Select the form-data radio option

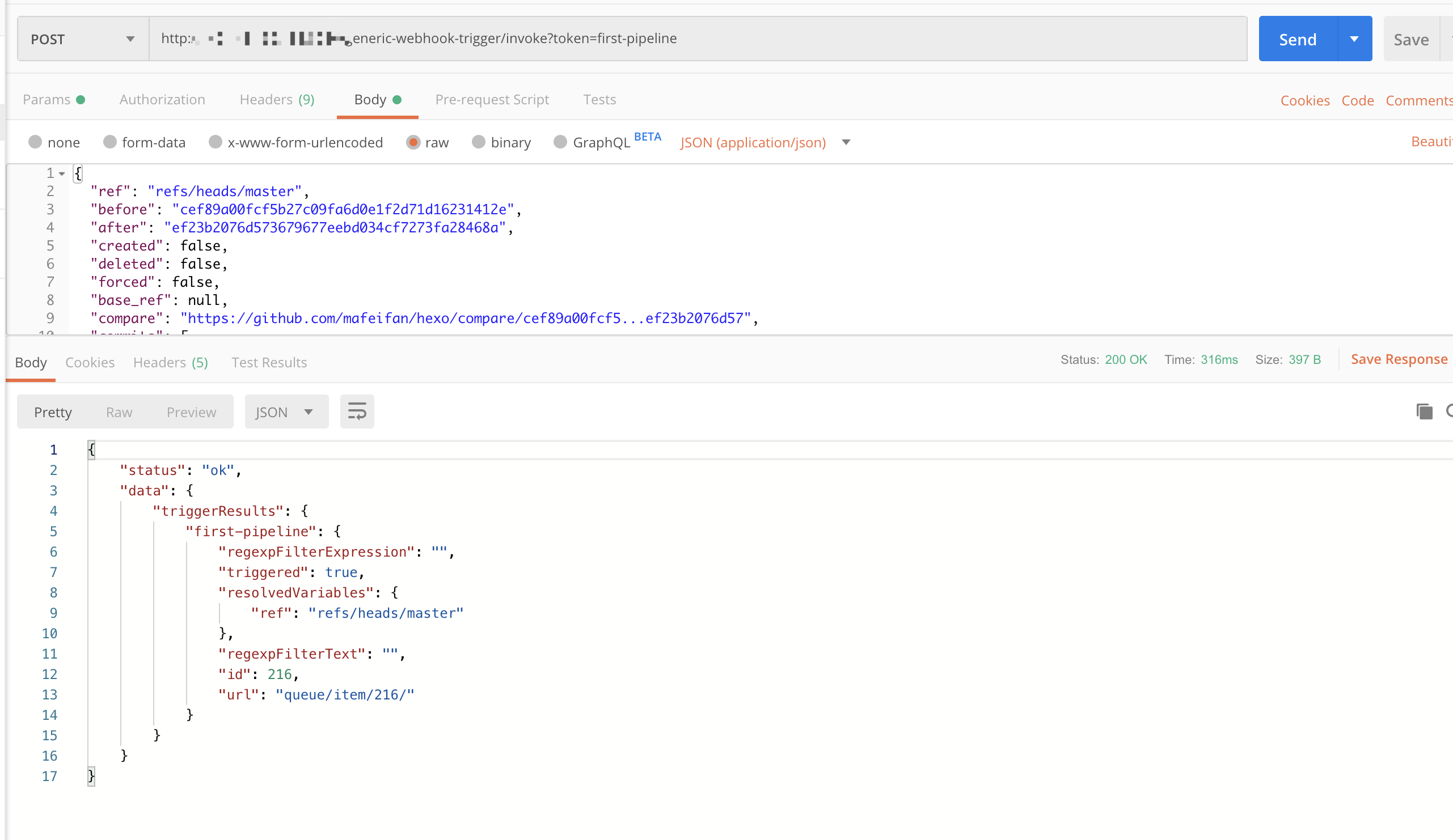point(109,142)
